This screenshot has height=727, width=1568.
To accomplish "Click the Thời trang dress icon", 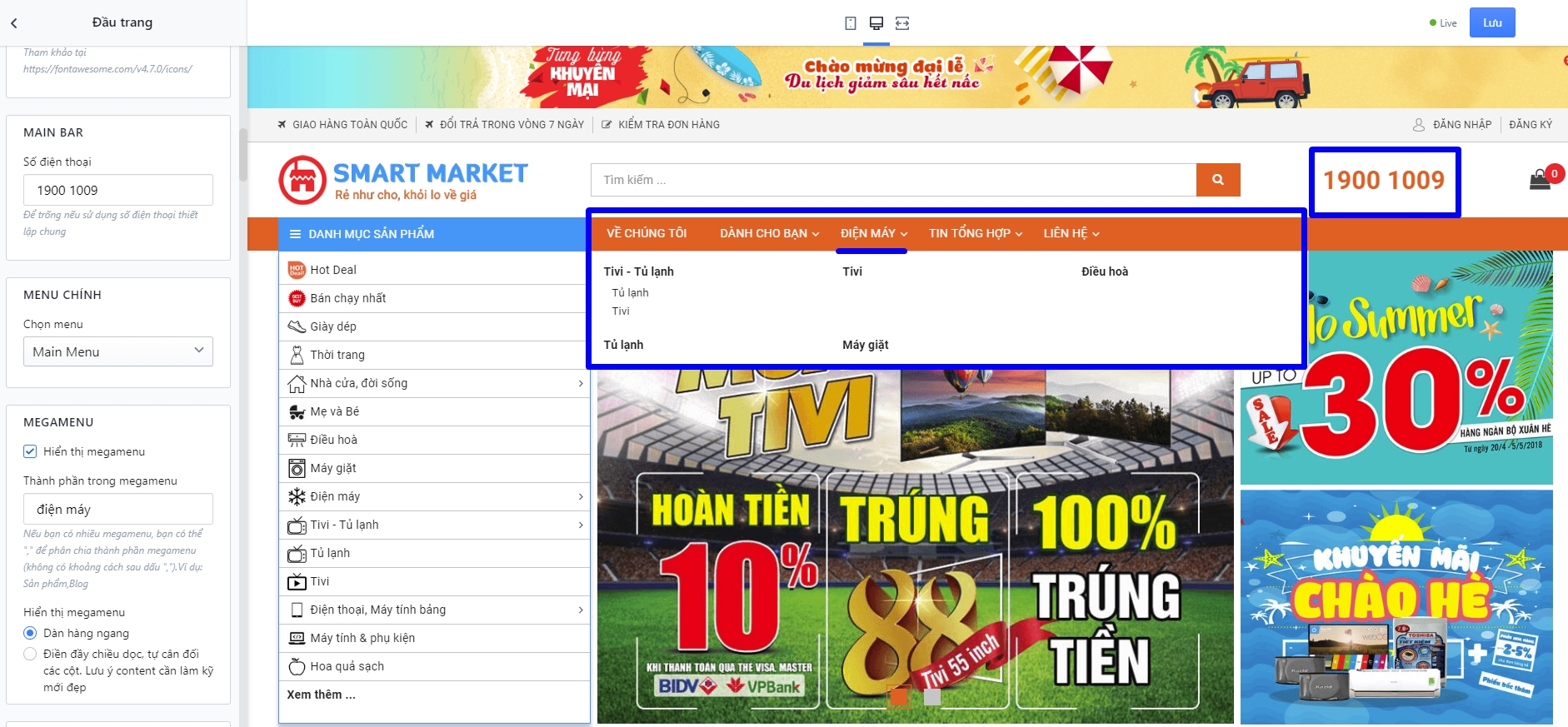I will pyautogui.click(x=297, y=355).
